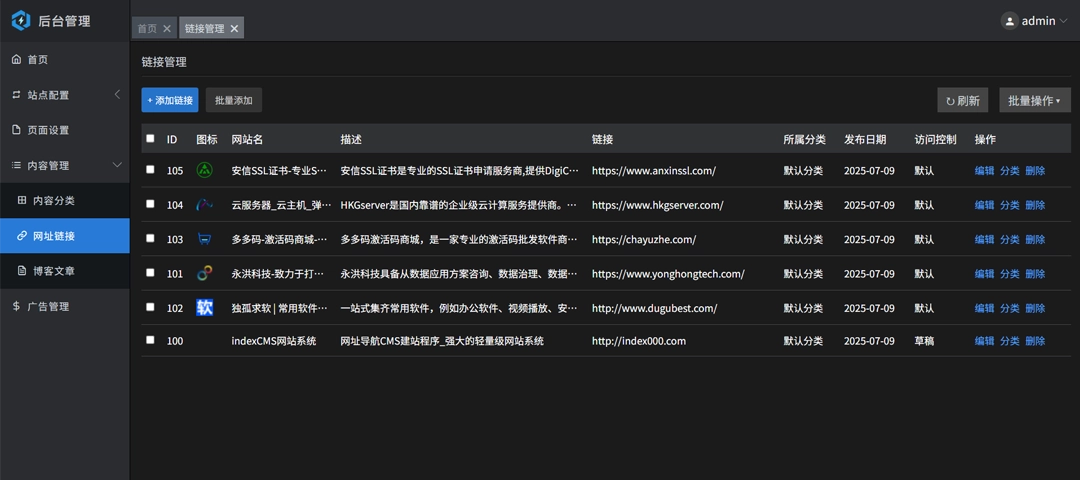Screen dimensions: 1080x480
Task: Open the https://chayuzhe.com/ link cell
Action: pos(643,240)
